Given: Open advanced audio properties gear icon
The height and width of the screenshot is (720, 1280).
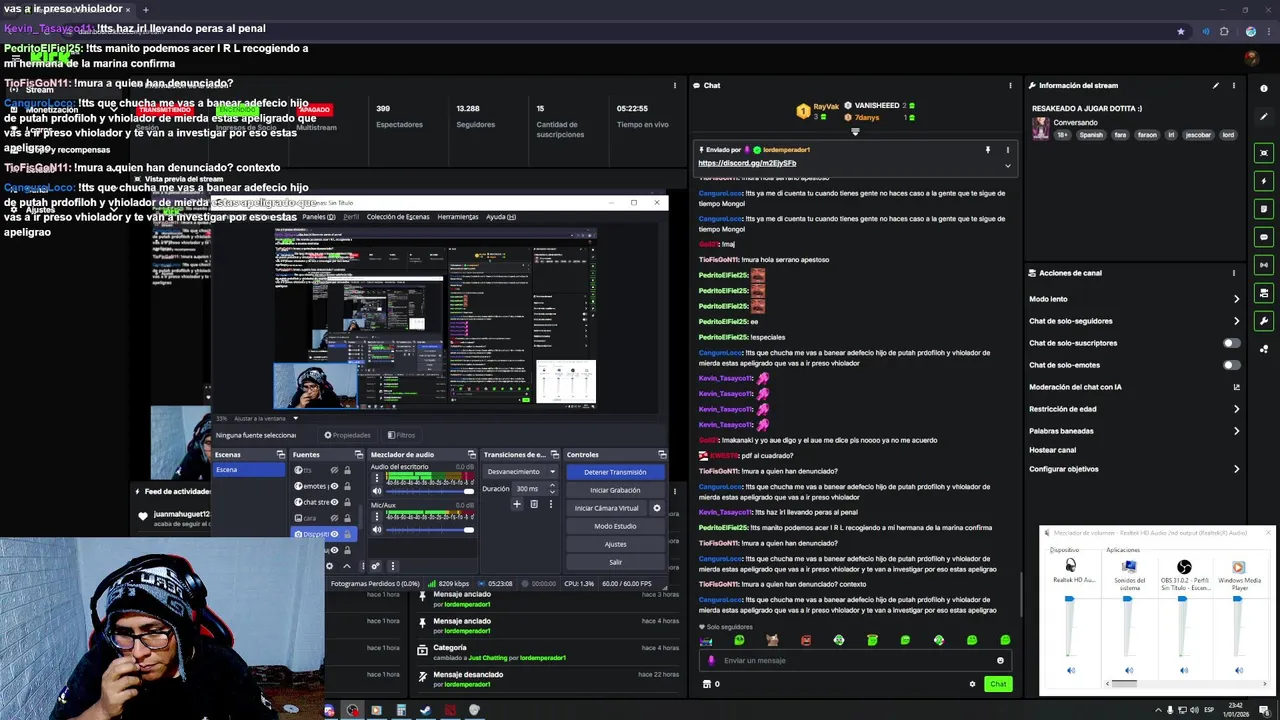Looking at the screenshot, I should (376, 566).
